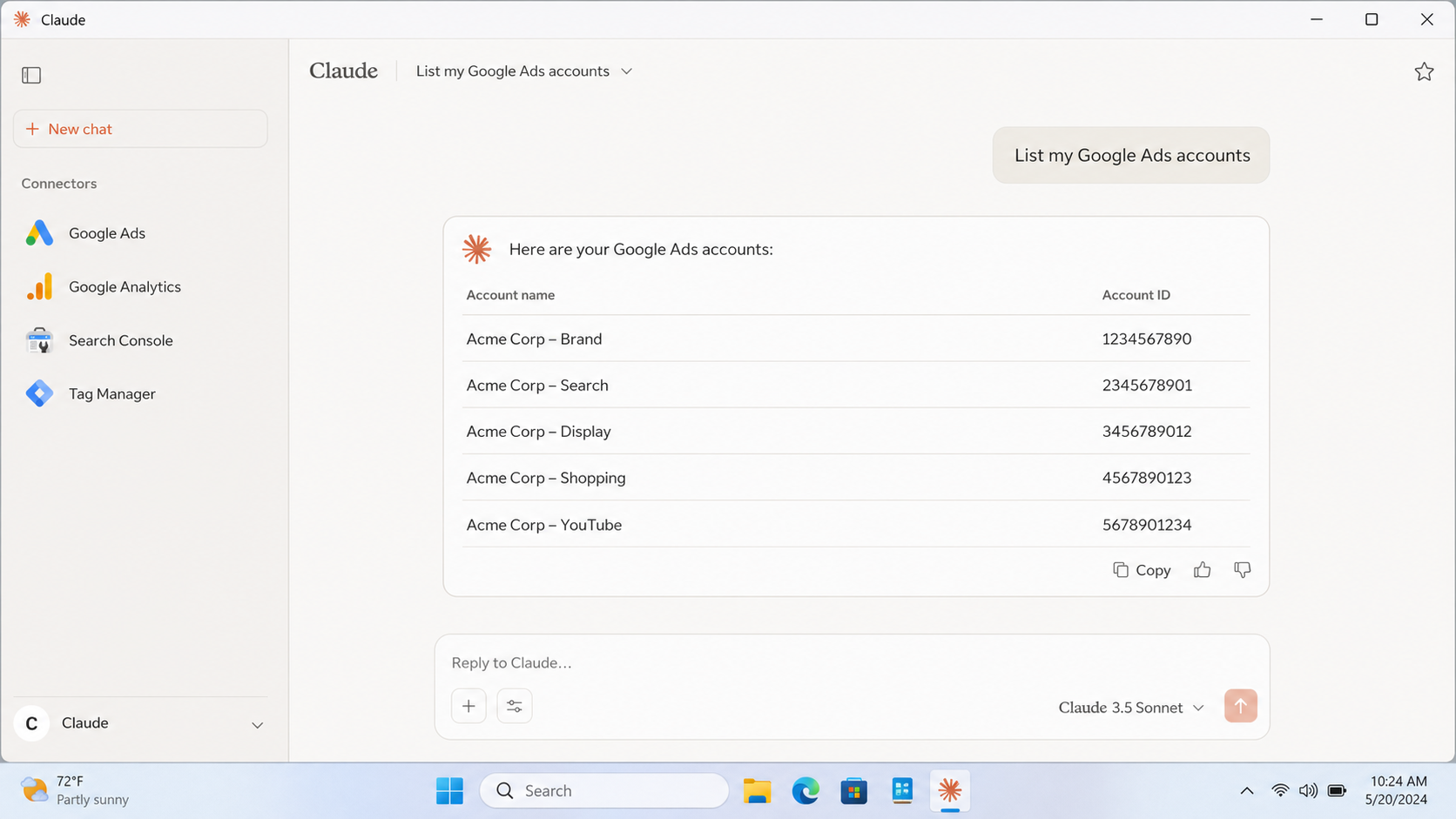Viewport: 1456px width, 819px height.
Task: Start a New chat
Action: pyautogui.click(x=140, y=129)
